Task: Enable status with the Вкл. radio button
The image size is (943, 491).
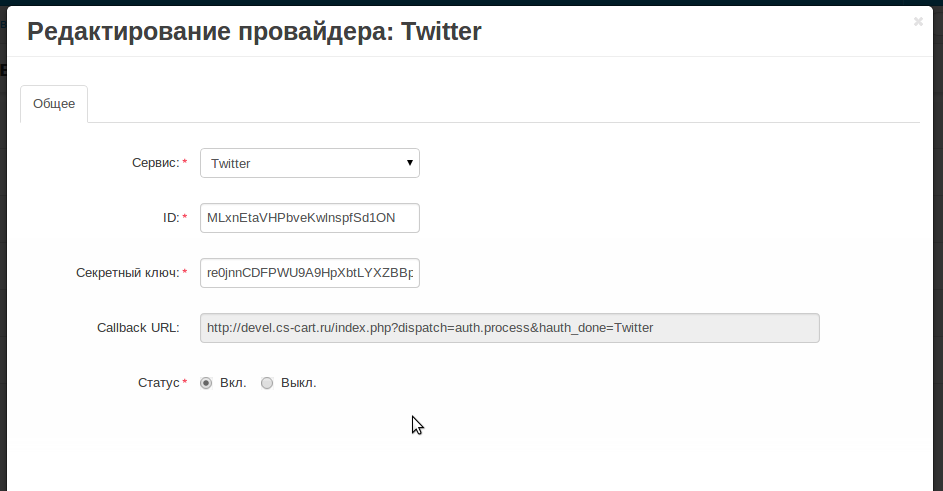Action: coord(206,383)
